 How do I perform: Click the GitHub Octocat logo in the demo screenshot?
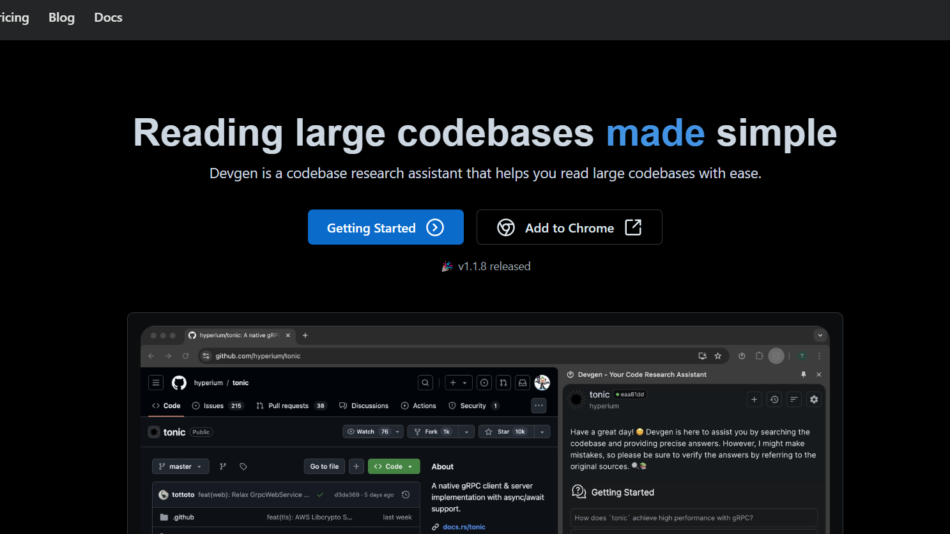179,382
